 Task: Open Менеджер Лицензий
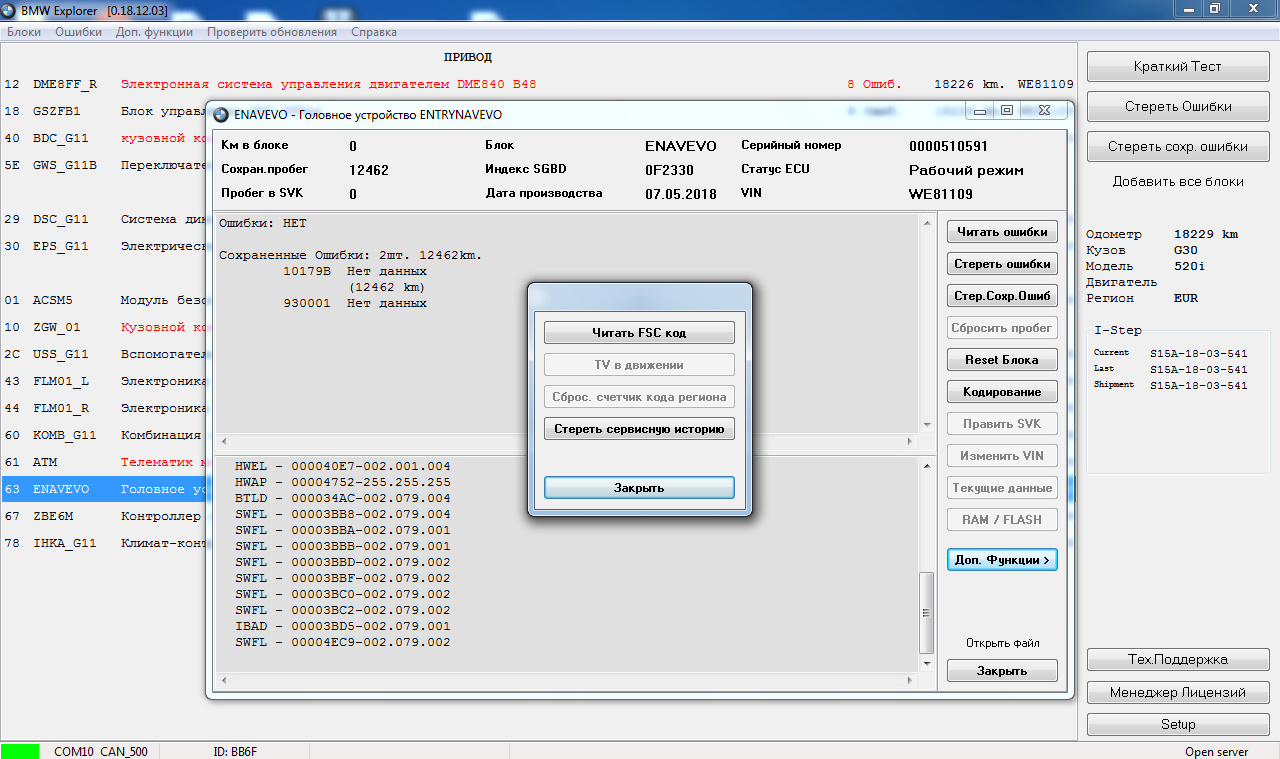coord(1177,692)
